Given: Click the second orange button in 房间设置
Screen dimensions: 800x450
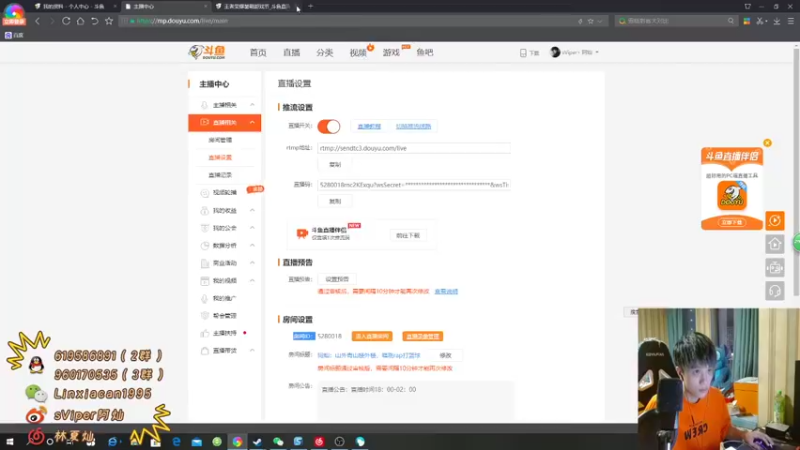Looking at the screenshot, I should pos(422,336).
